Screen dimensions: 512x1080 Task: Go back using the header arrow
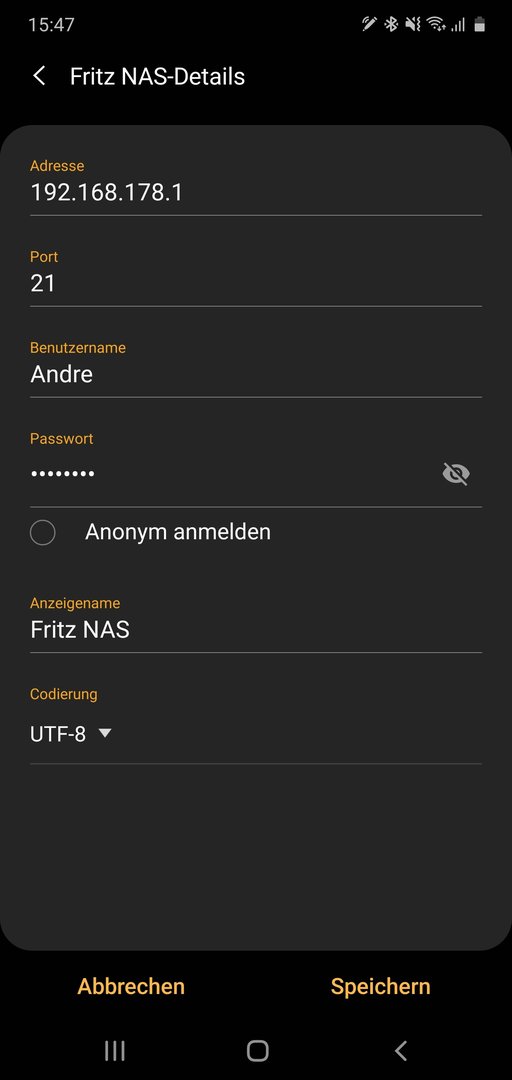[x=39, y=76]
